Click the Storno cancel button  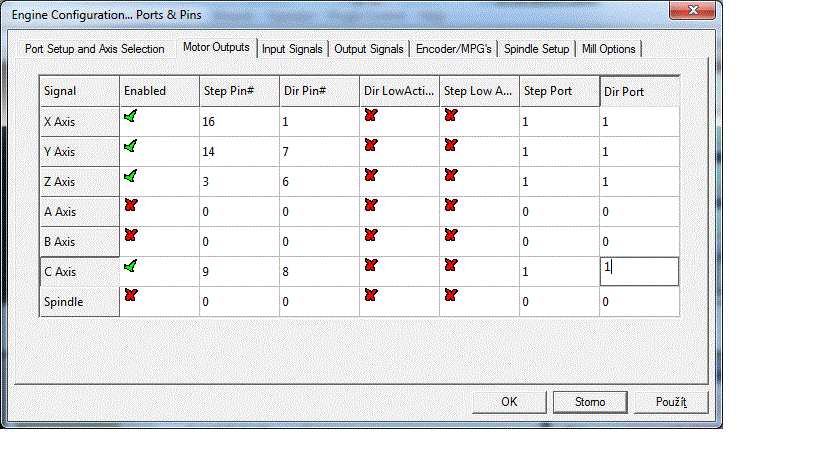(589, 402)
